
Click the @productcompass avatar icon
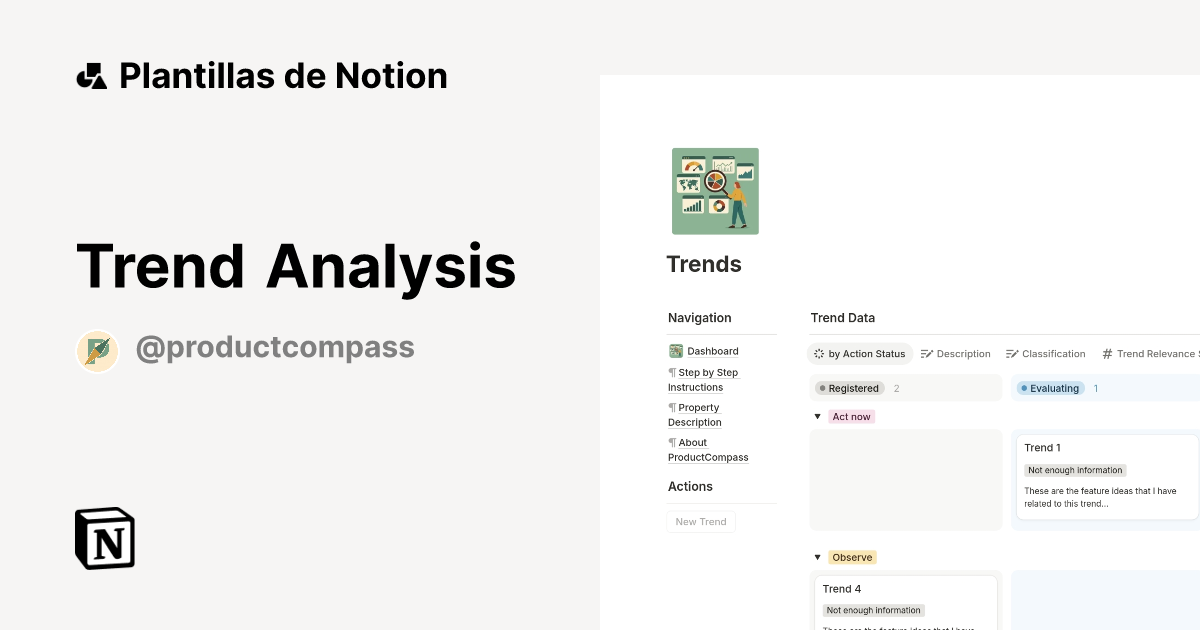coord(97,350)
